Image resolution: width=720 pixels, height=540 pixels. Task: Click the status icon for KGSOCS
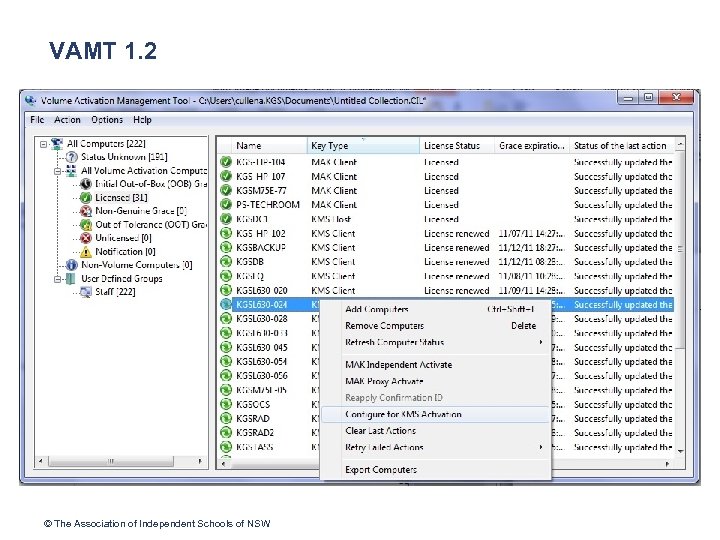click(x=225, y=404)
